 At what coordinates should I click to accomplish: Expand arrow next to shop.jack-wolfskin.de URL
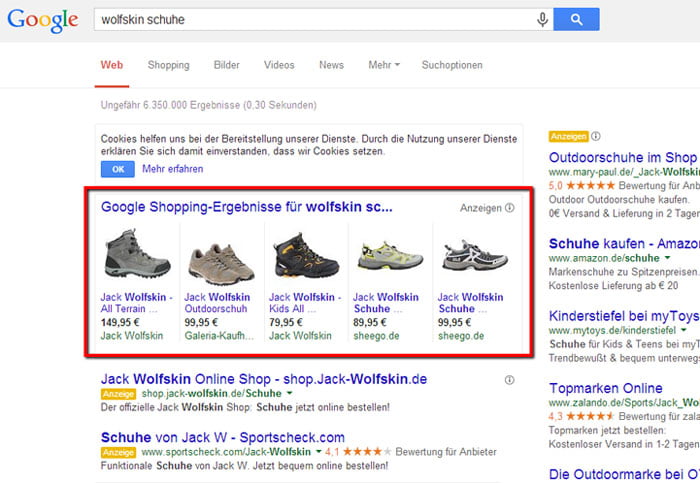(x=289, y=394)
